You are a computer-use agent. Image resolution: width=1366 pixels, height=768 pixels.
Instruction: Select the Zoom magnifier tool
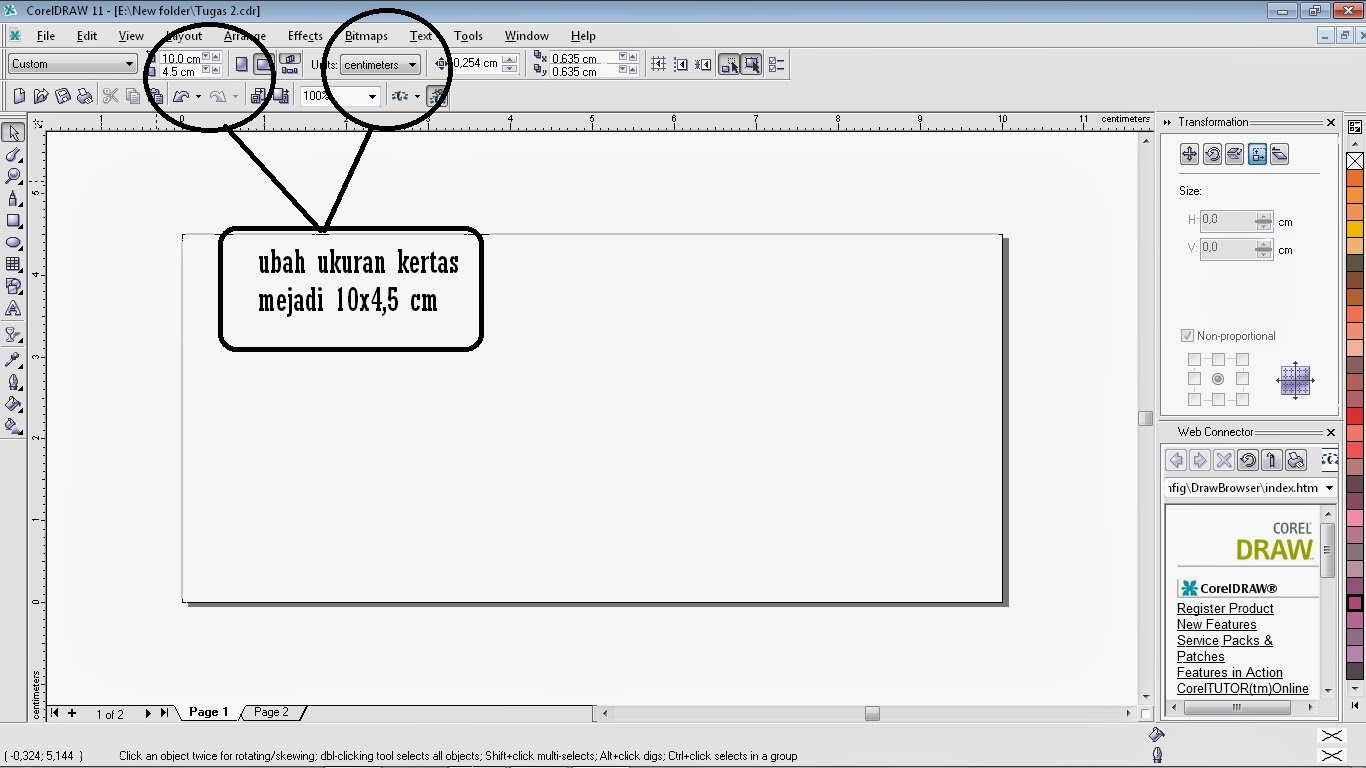pos(13,177)
